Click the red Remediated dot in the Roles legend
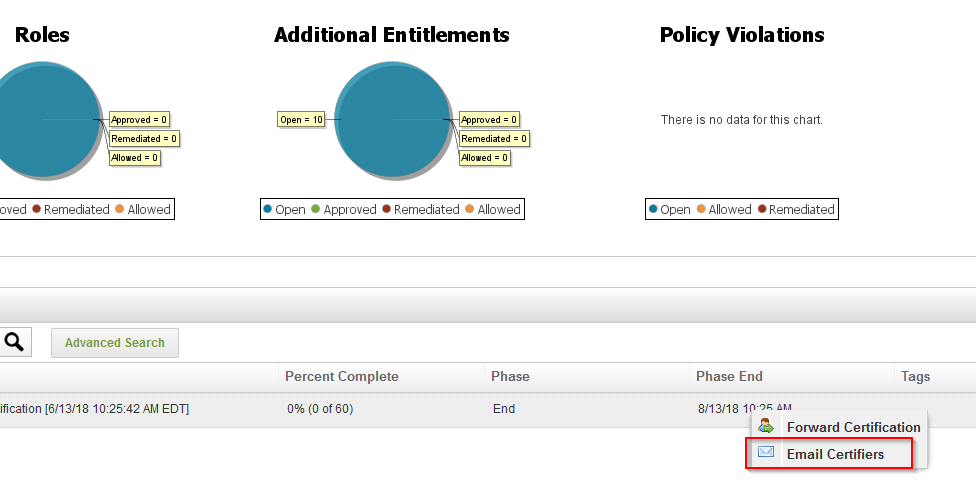This screenshot has height=485, width=976. tap(36, 210)
